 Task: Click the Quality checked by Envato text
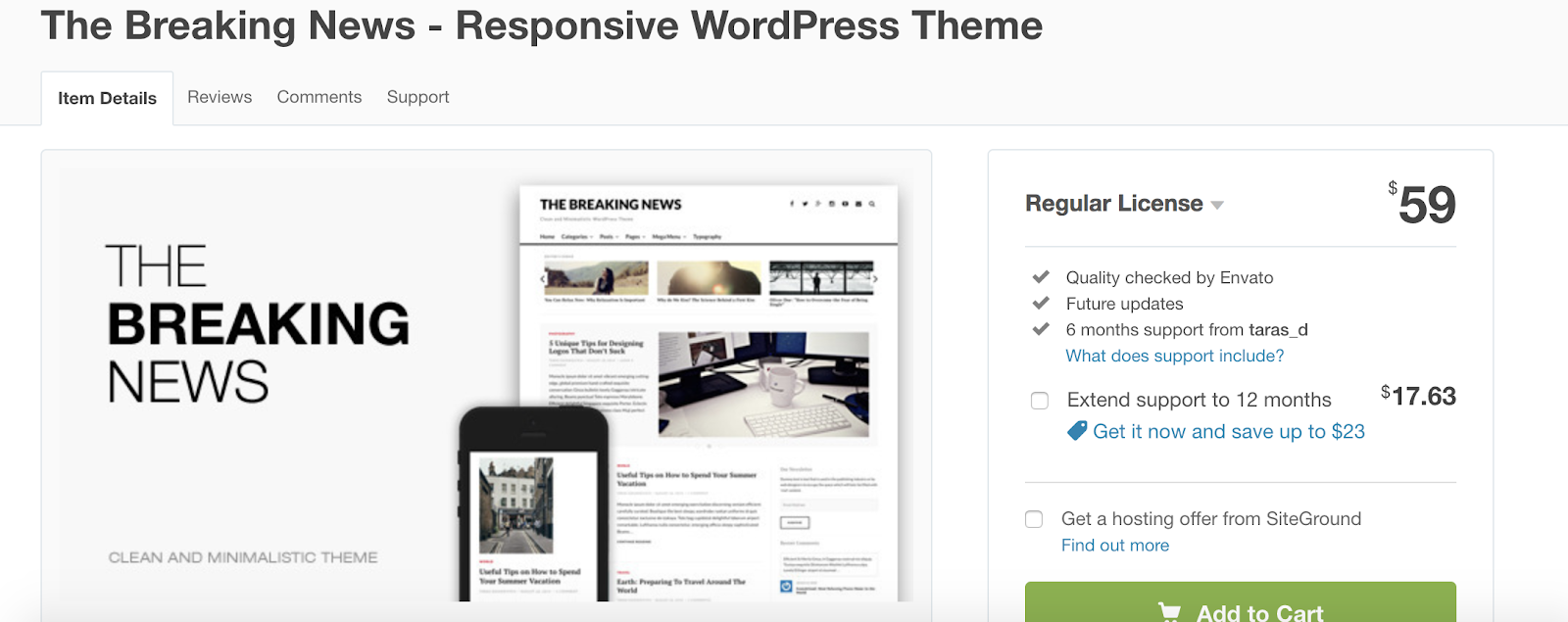[x=1169, y=277]
